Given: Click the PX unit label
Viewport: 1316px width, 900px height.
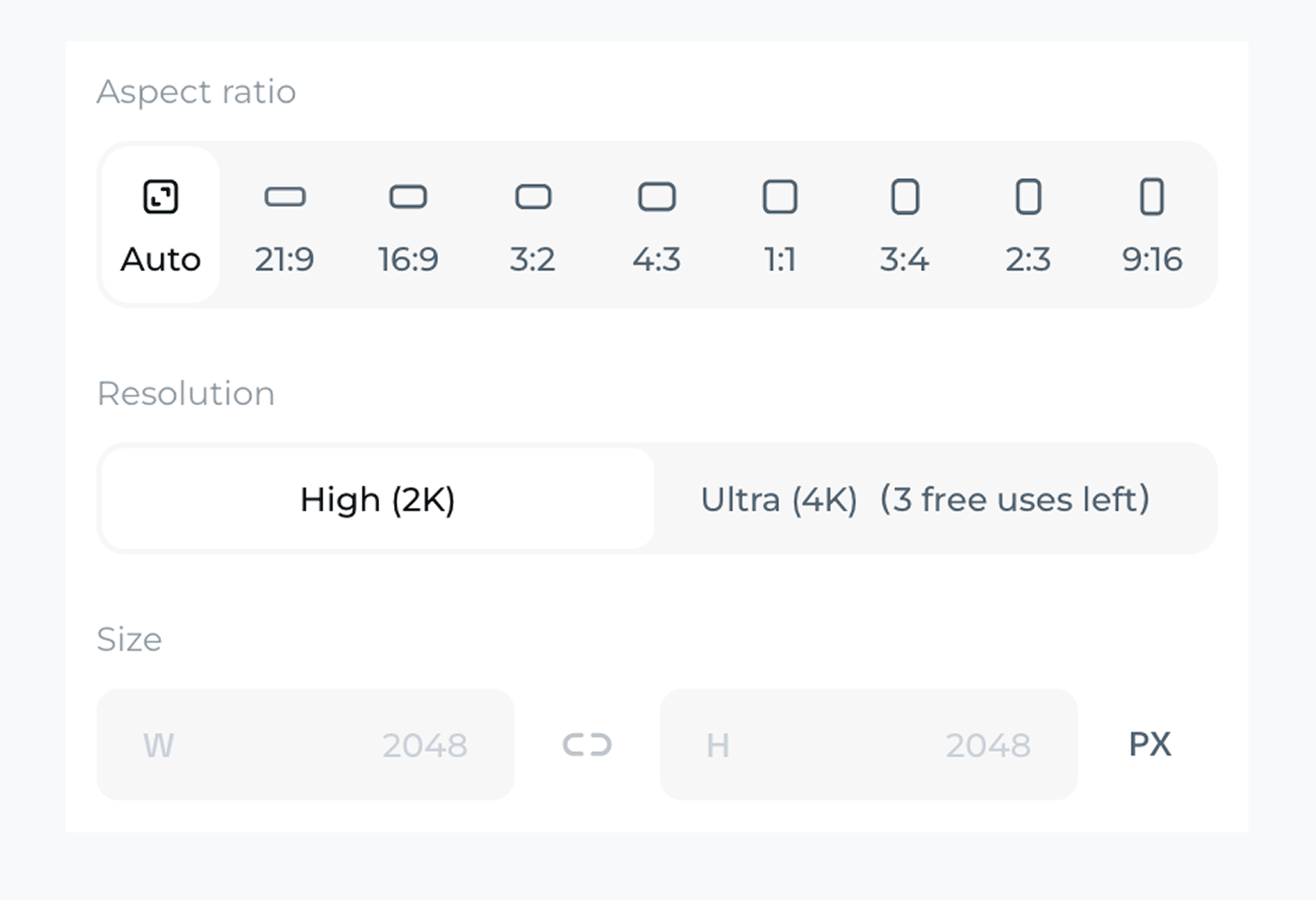Looking at the screenshot, I should [1150, 744].
